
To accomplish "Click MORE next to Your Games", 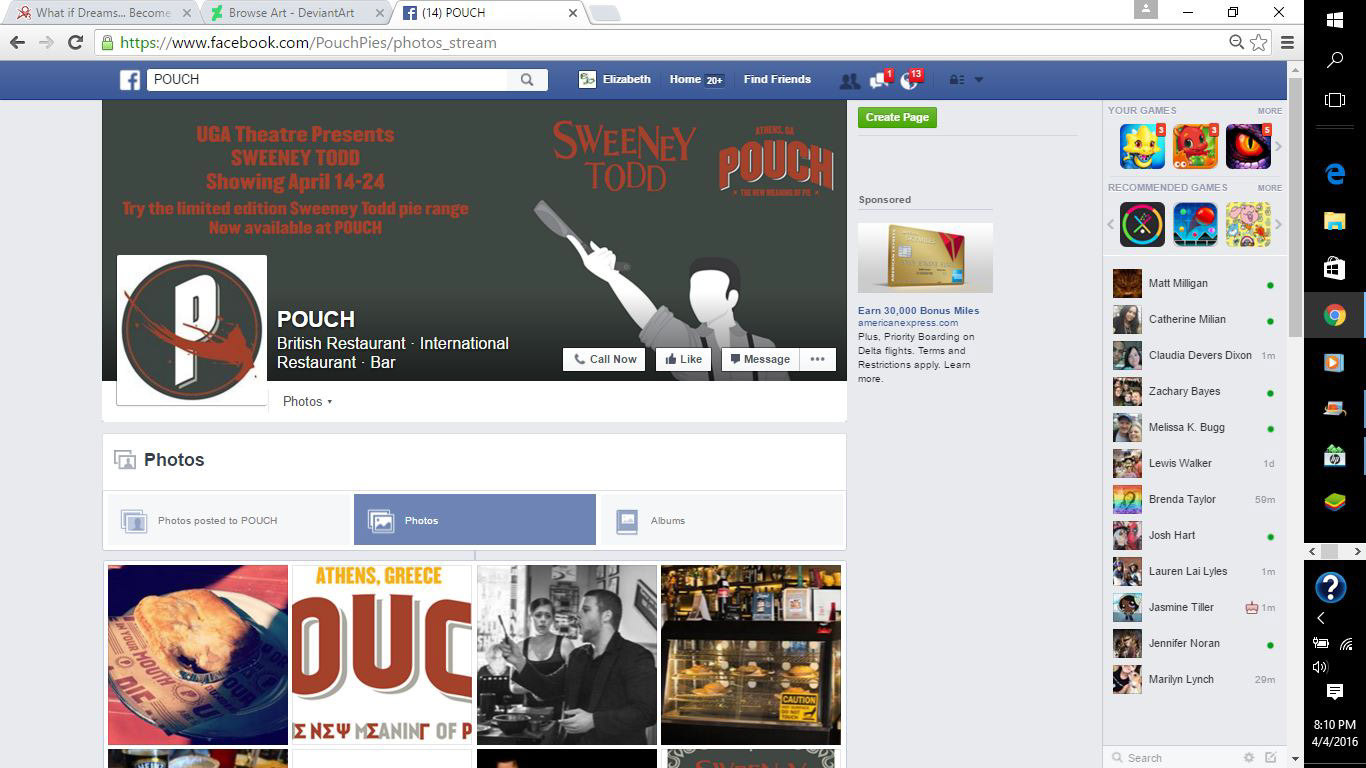I will tap(1269, 111).
